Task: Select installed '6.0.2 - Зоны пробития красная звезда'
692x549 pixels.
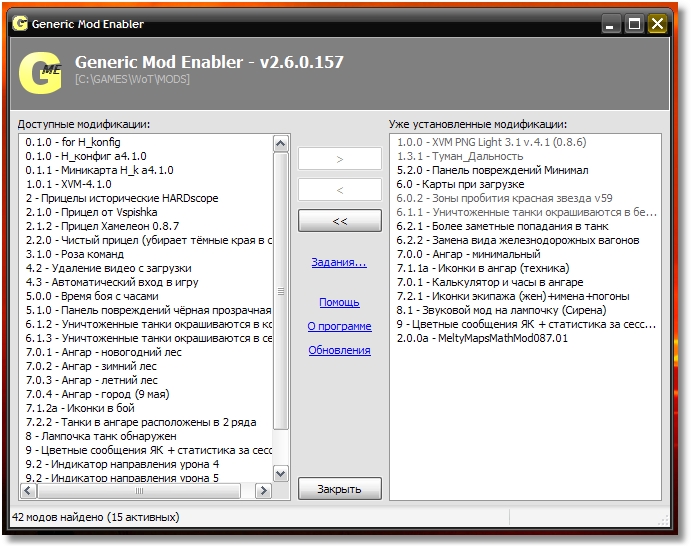Action: coord(504,198)
